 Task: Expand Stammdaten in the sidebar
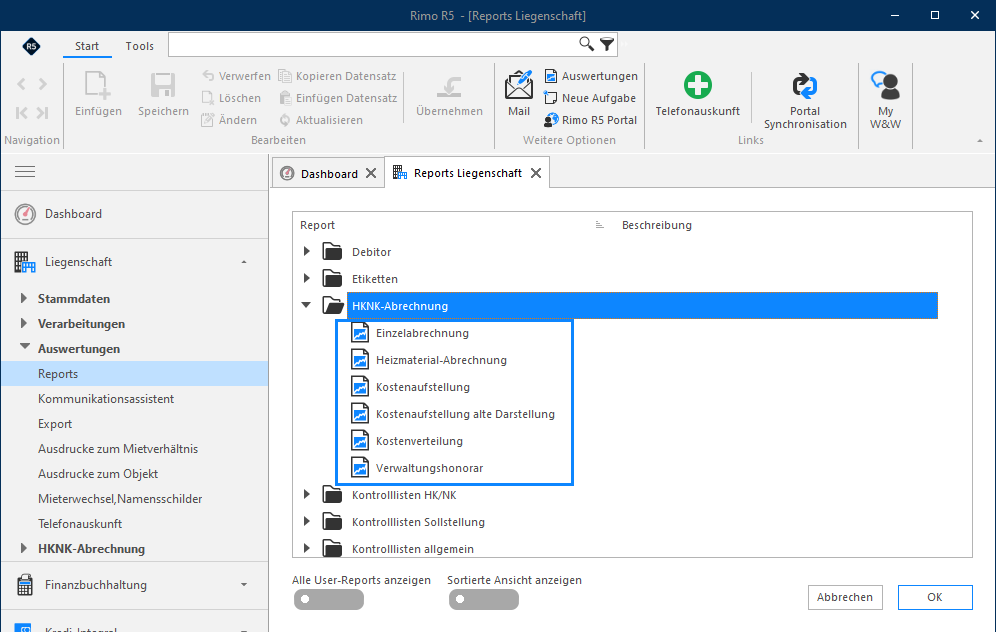click(24, 298)
